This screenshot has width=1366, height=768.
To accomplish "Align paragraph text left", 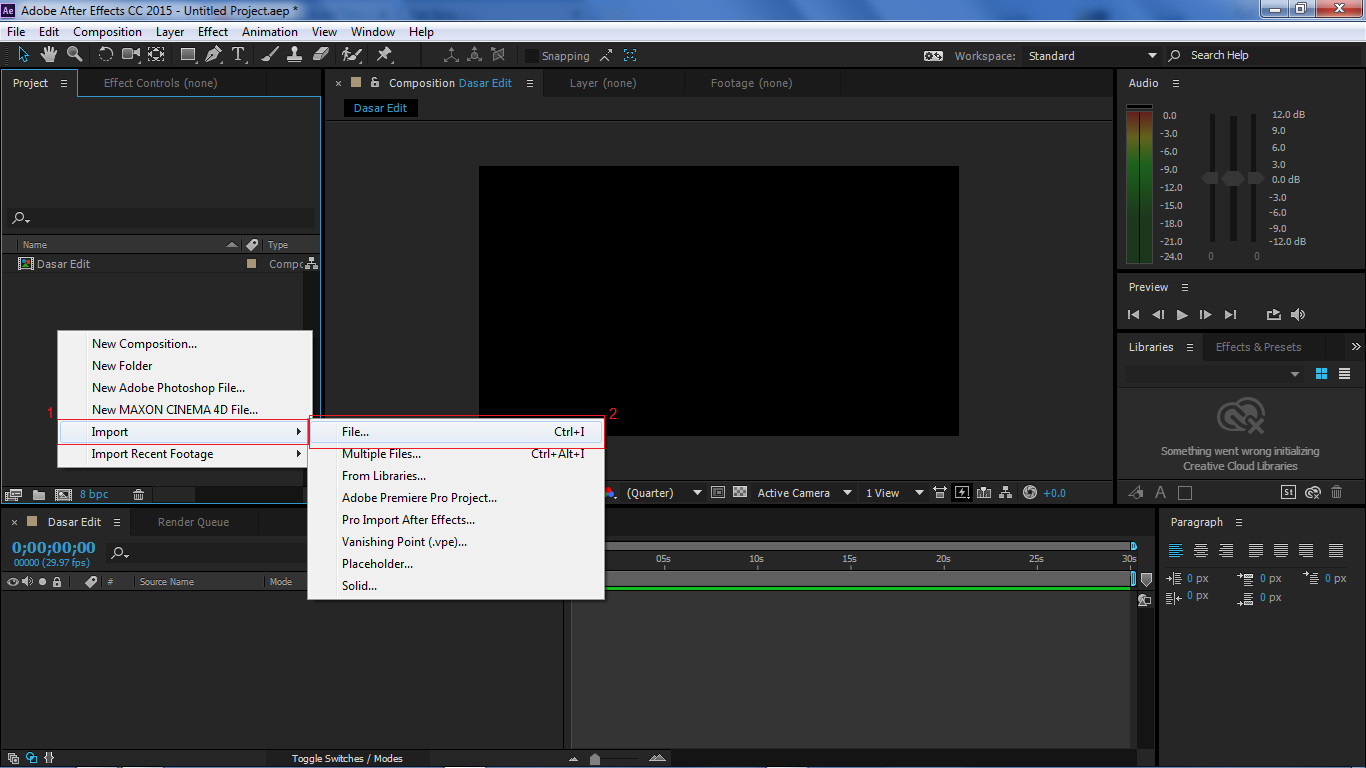I will click(x=1176, y=550).
